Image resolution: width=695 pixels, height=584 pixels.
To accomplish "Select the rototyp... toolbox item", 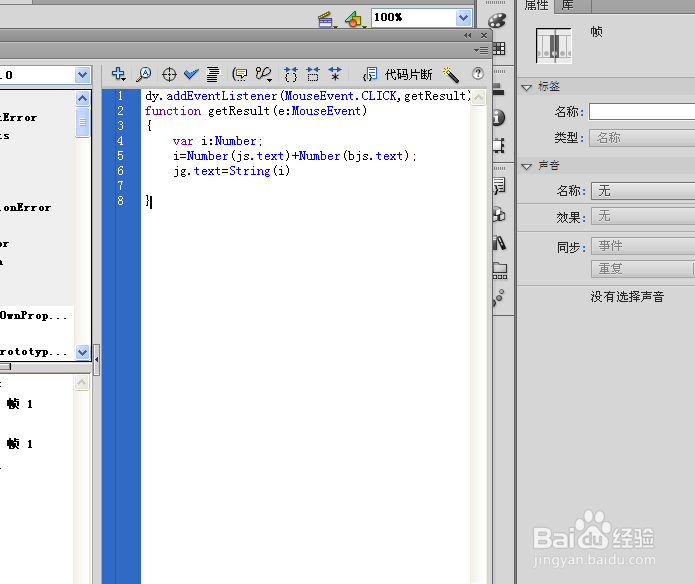I will [34, 352].
